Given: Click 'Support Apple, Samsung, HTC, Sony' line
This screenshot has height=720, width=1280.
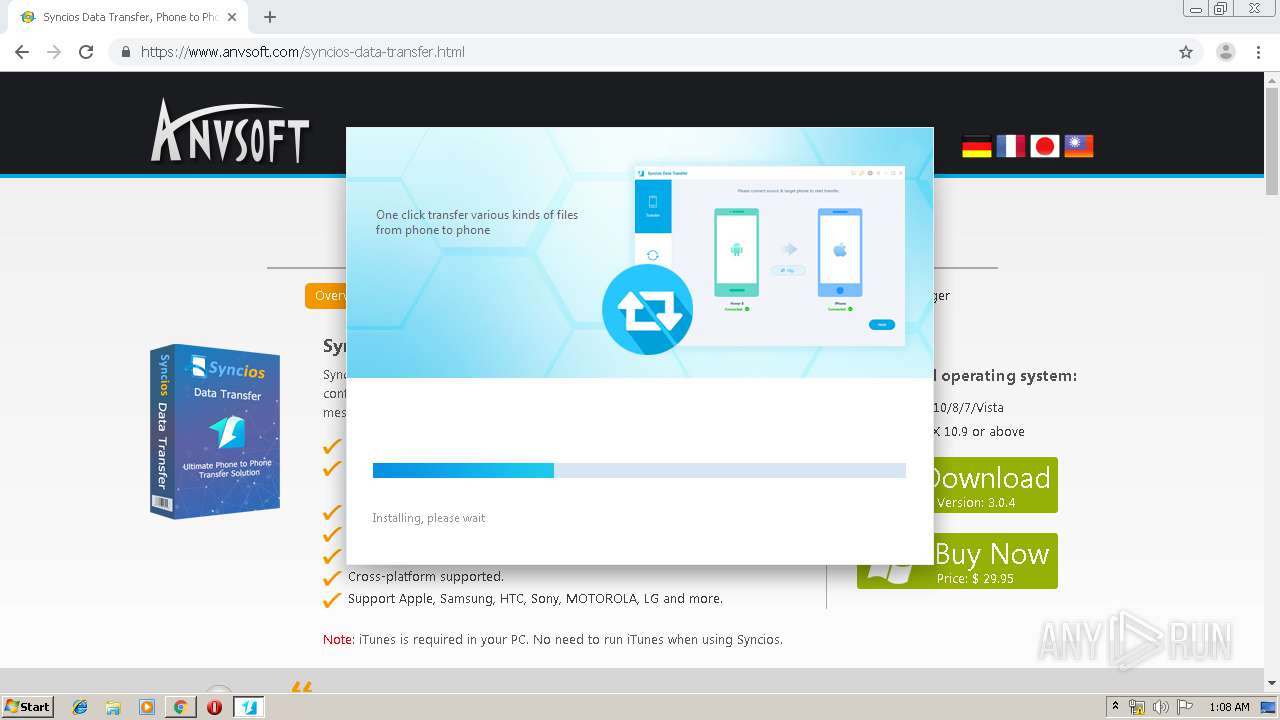Looking at the screenshot, I should point(535,599).
